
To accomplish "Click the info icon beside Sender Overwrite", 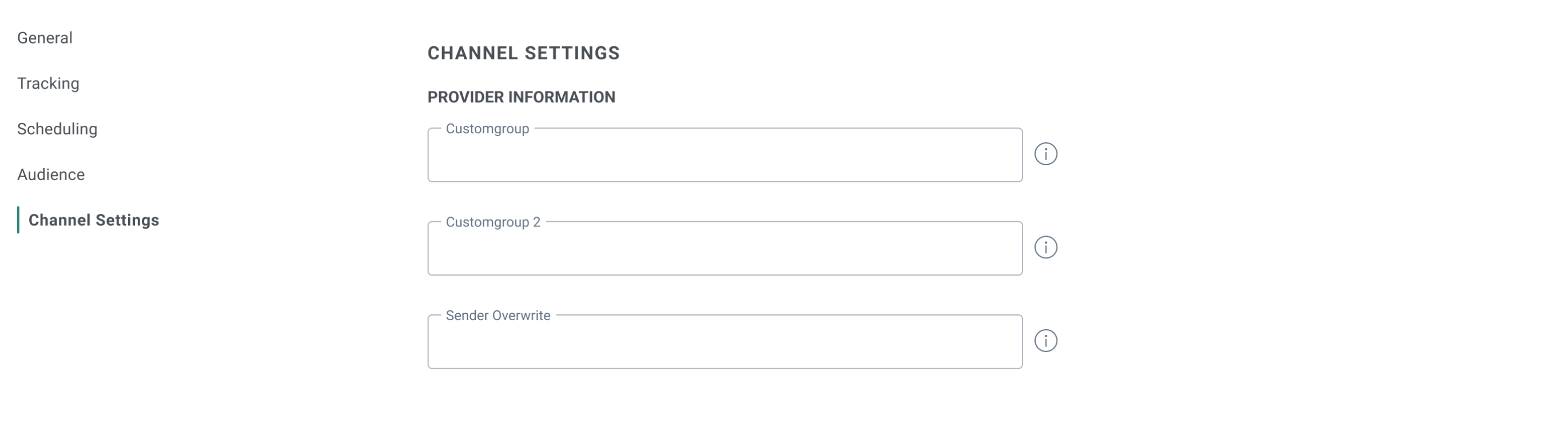I will 1045,341.
